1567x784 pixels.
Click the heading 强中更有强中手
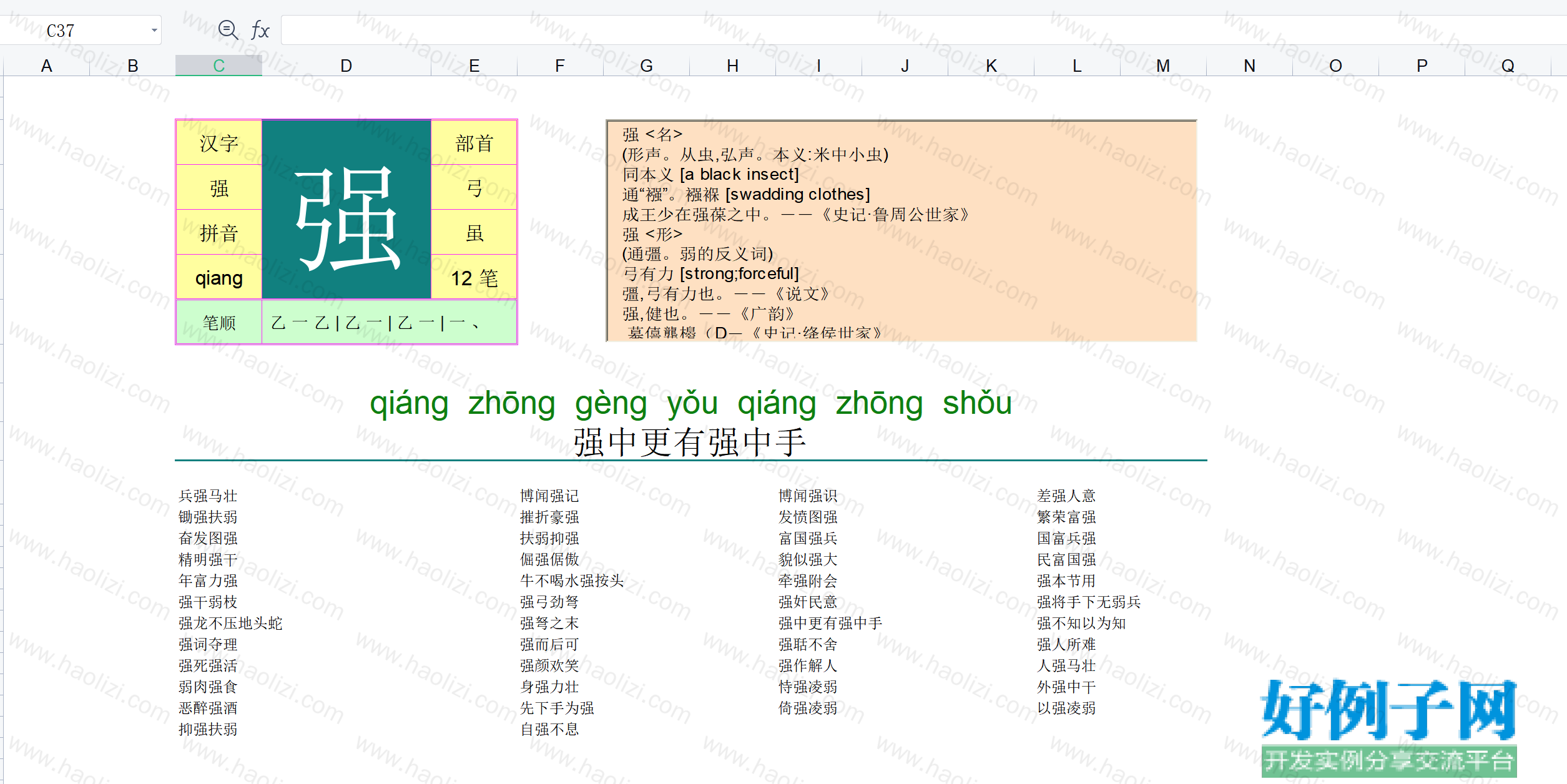tap(690, 442)
